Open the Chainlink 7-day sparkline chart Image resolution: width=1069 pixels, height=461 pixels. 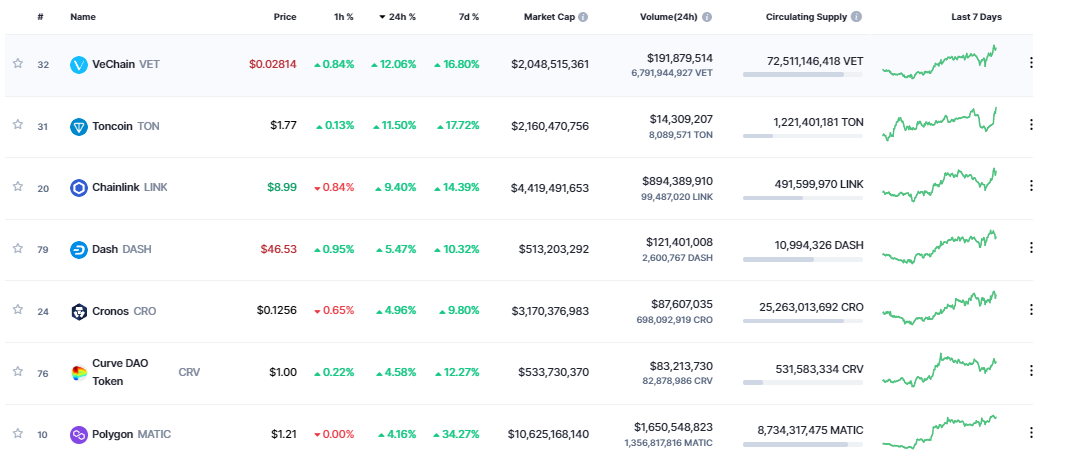click(x=939, y=185)
